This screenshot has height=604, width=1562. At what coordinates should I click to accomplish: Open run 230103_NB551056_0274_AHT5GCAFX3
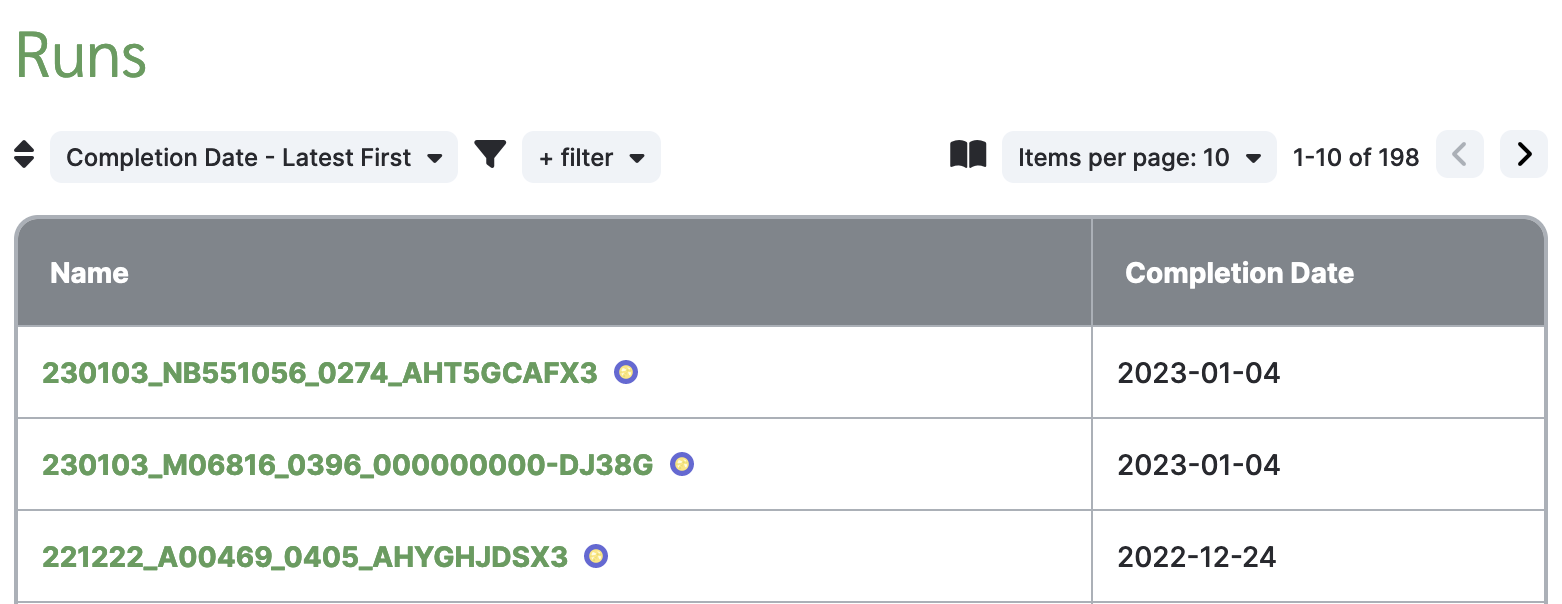319,373
